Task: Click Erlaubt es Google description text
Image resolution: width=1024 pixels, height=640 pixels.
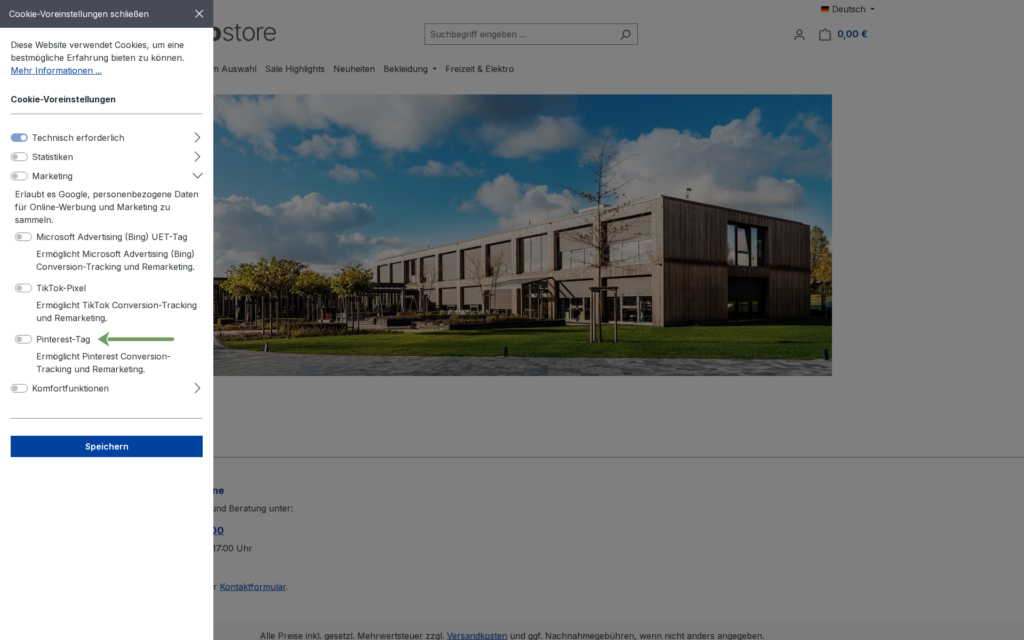Action: coord(106,207)
